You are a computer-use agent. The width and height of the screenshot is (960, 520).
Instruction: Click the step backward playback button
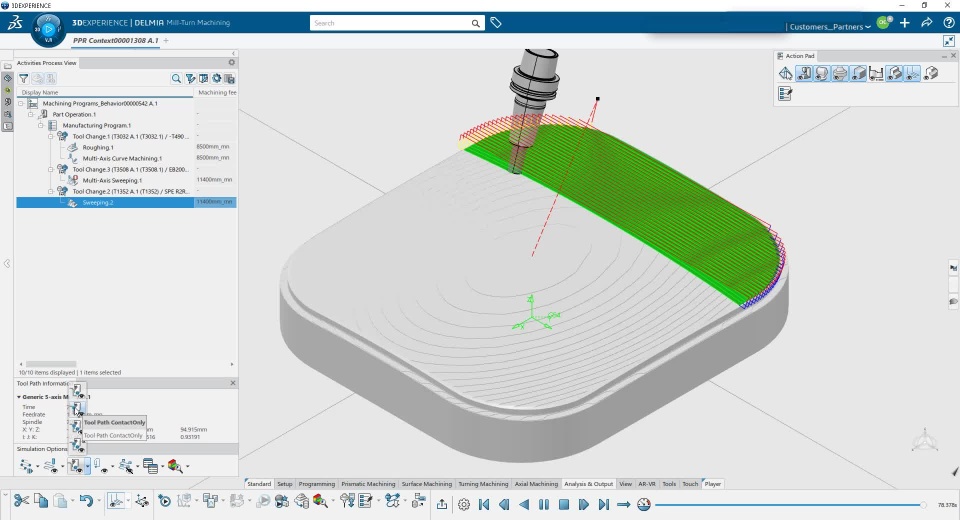pos(504,504)
